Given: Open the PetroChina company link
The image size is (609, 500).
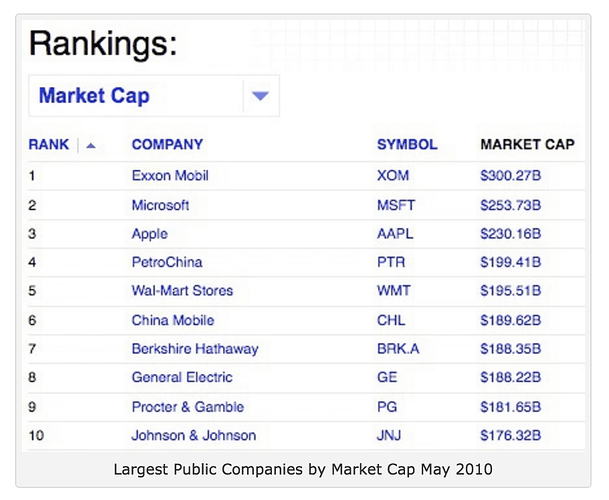Looking at the screenshot, I should pos(167,262).
